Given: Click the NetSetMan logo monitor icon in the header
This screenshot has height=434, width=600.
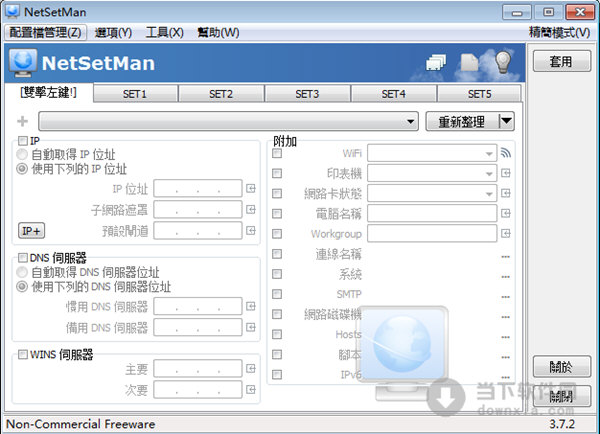Looking at the screenshot, I should 23,63.
